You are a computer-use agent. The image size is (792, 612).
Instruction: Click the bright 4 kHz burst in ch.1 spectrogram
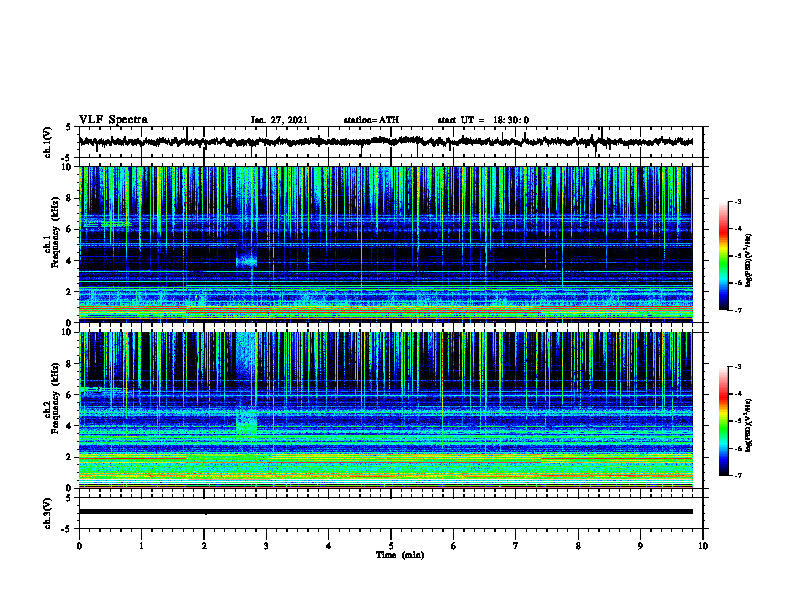[246, 261]
